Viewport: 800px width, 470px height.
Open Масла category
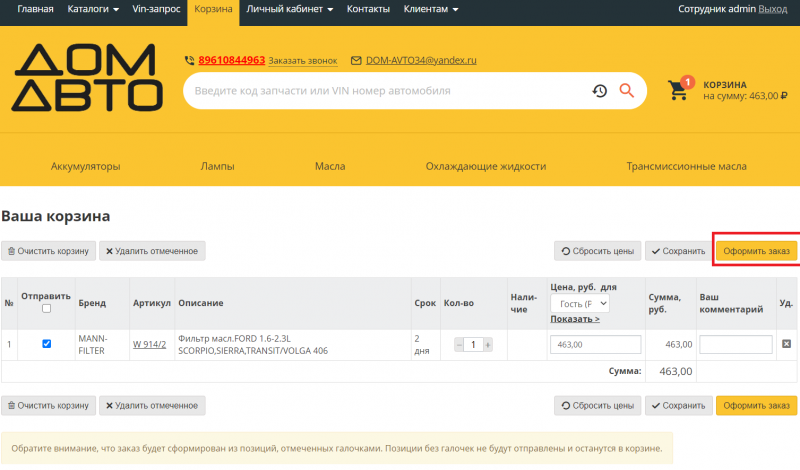pos(330,166)
